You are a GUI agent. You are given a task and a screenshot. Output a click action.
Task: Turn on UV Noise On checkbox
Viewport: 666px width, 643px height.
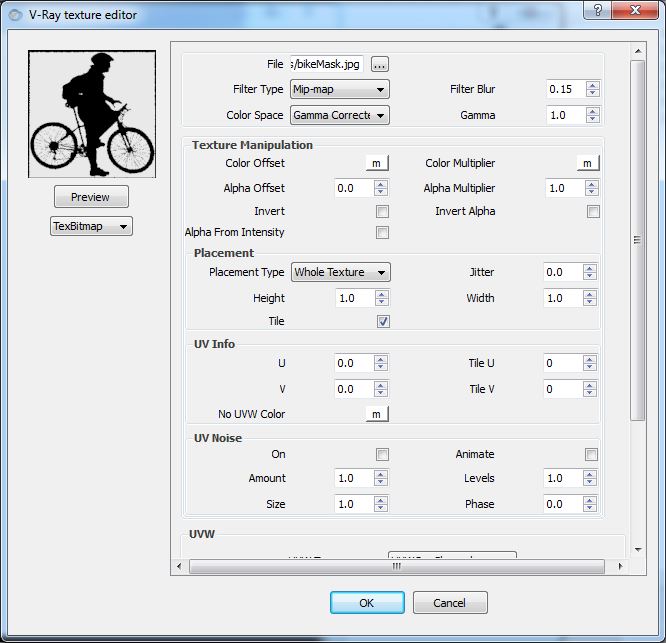tap(382, 454)
